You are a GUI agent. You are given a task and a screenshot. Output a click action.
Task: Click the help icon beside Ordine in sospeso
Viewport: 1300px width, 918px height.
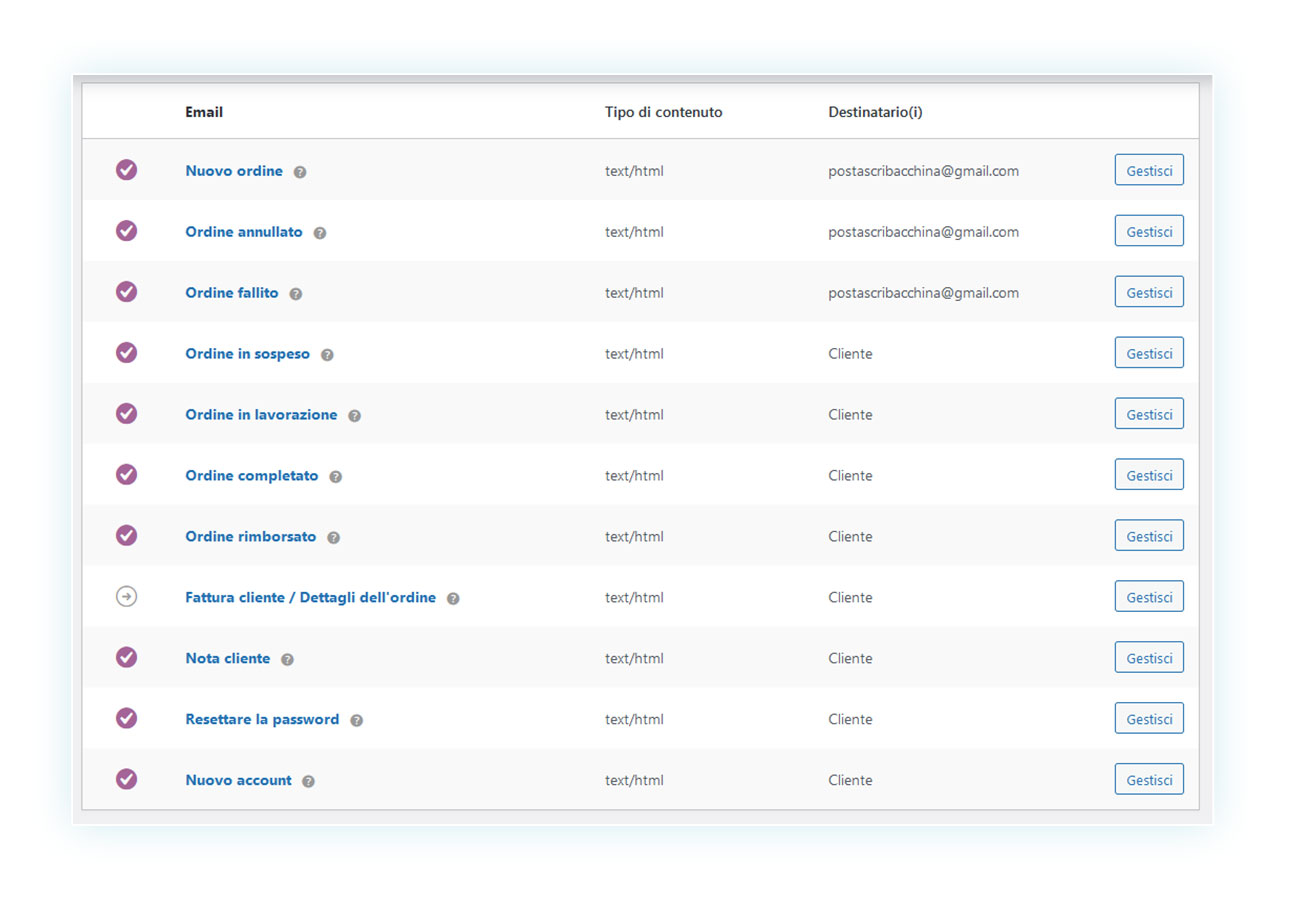point(327,355)
